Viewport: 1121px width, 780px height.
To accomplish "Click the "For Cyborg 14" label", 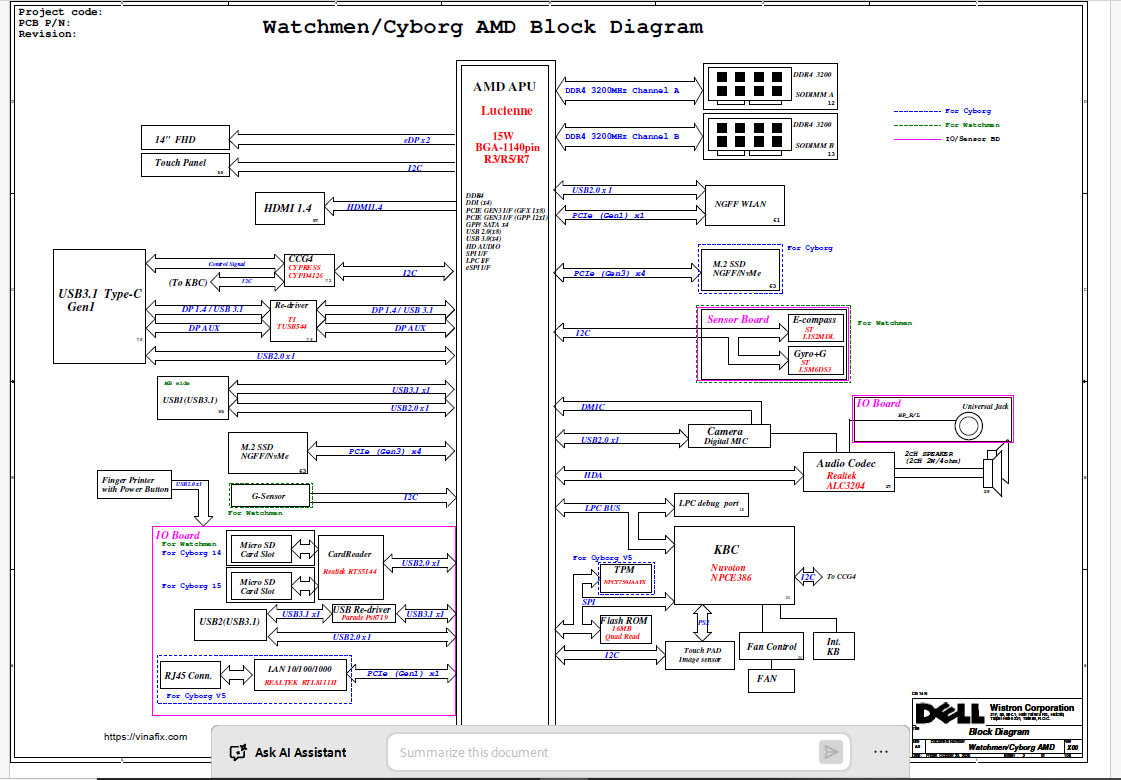I will [192, 553].
